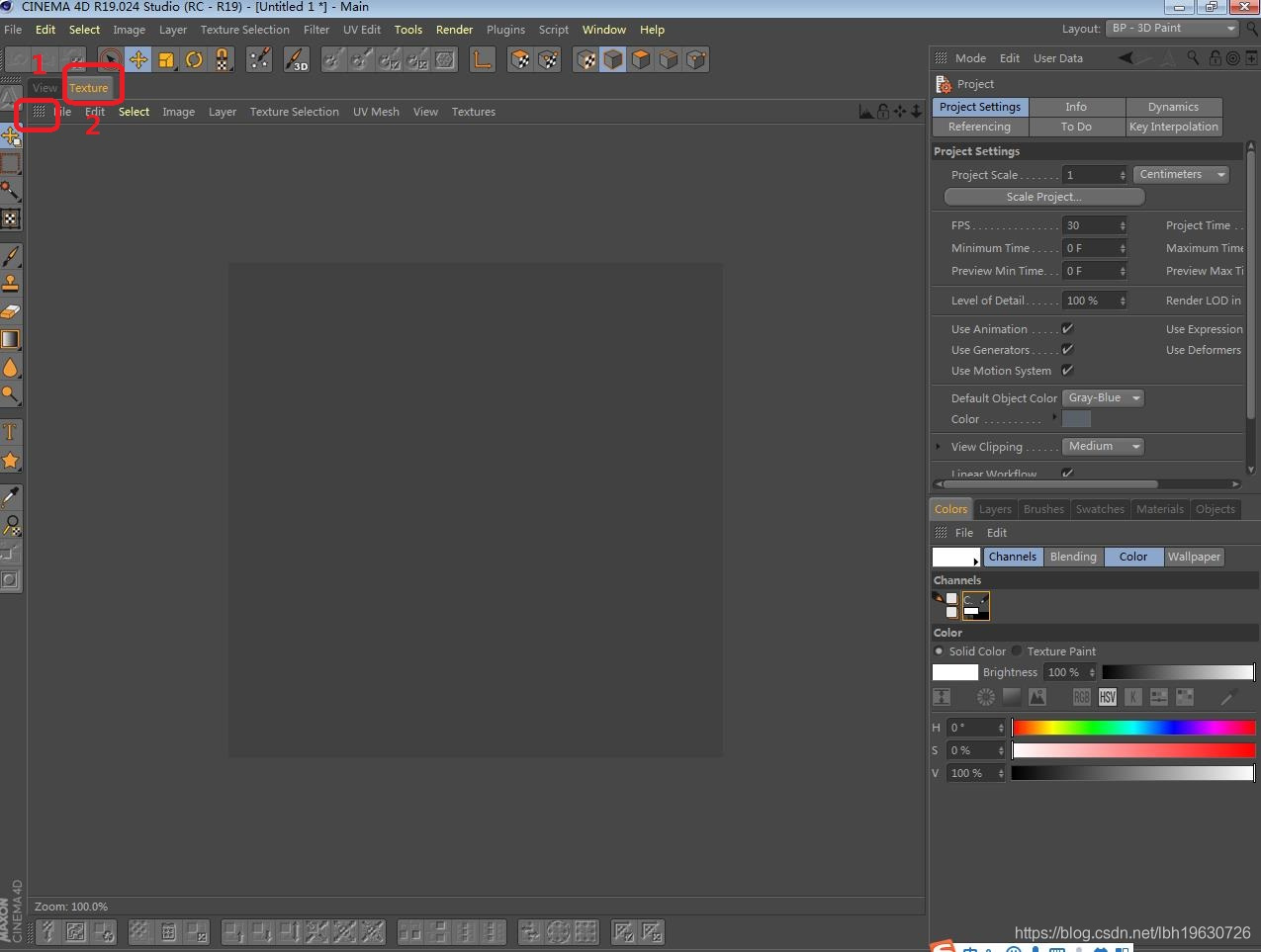The height and width of the screenshot is (952, 1261).
Task: Click the Scale Project... button
Action: click(x=1043, y=197)
